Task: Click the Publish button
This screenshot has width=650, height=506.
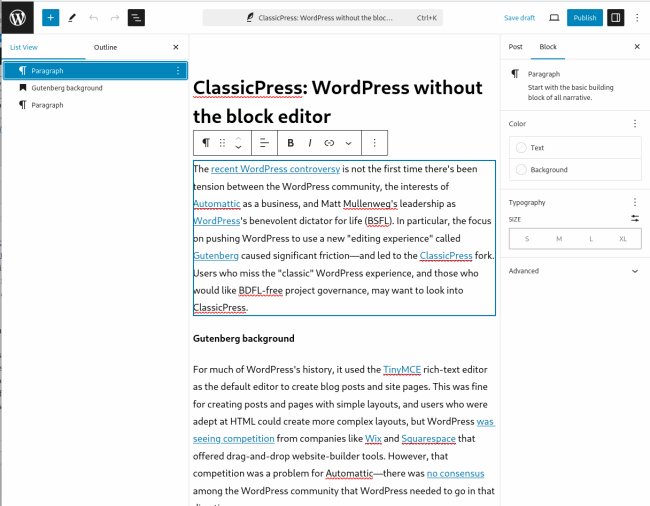Action: [584, 18]
